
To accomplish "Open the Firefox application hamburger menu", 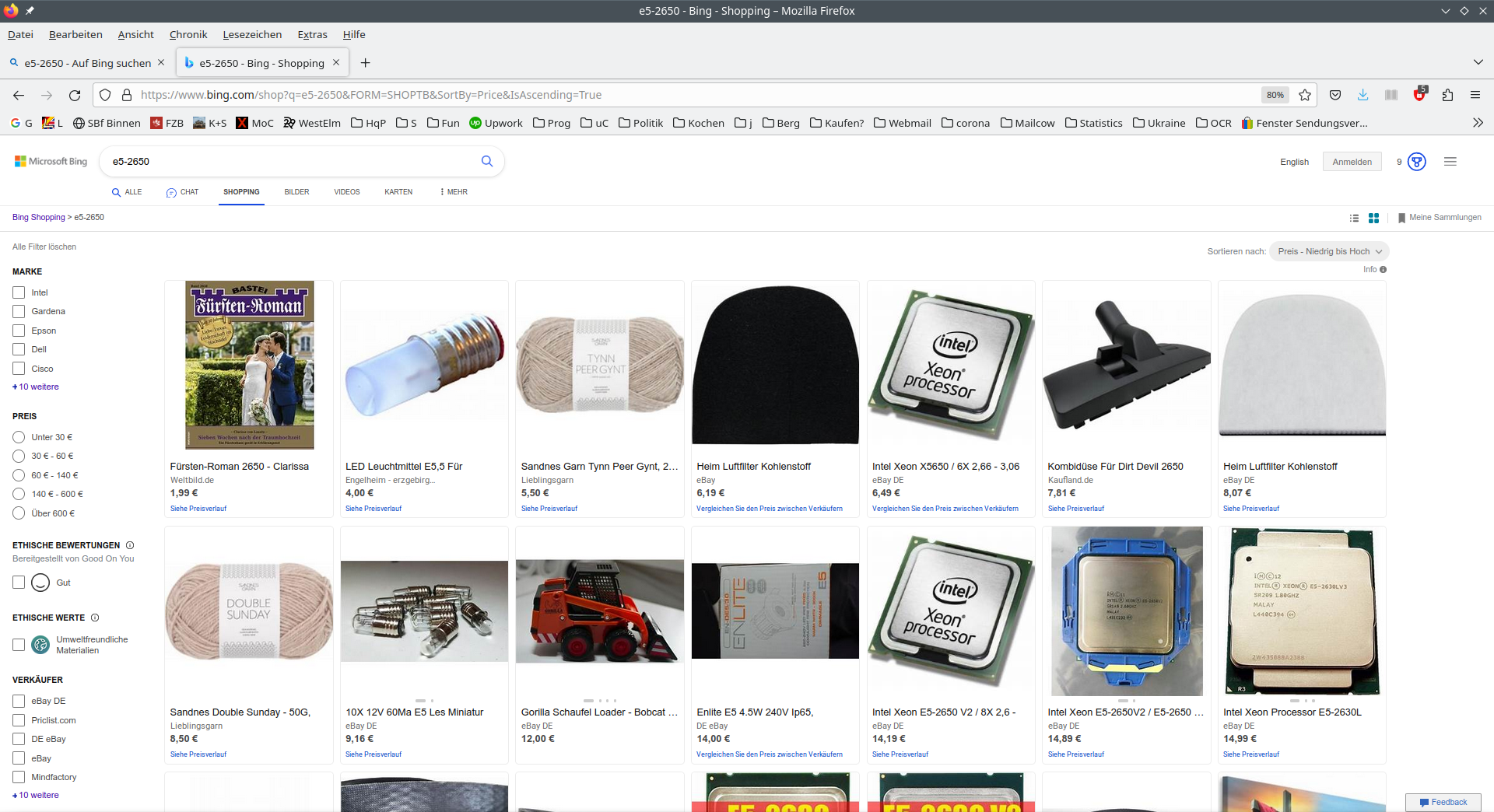I will point(1475,95).
